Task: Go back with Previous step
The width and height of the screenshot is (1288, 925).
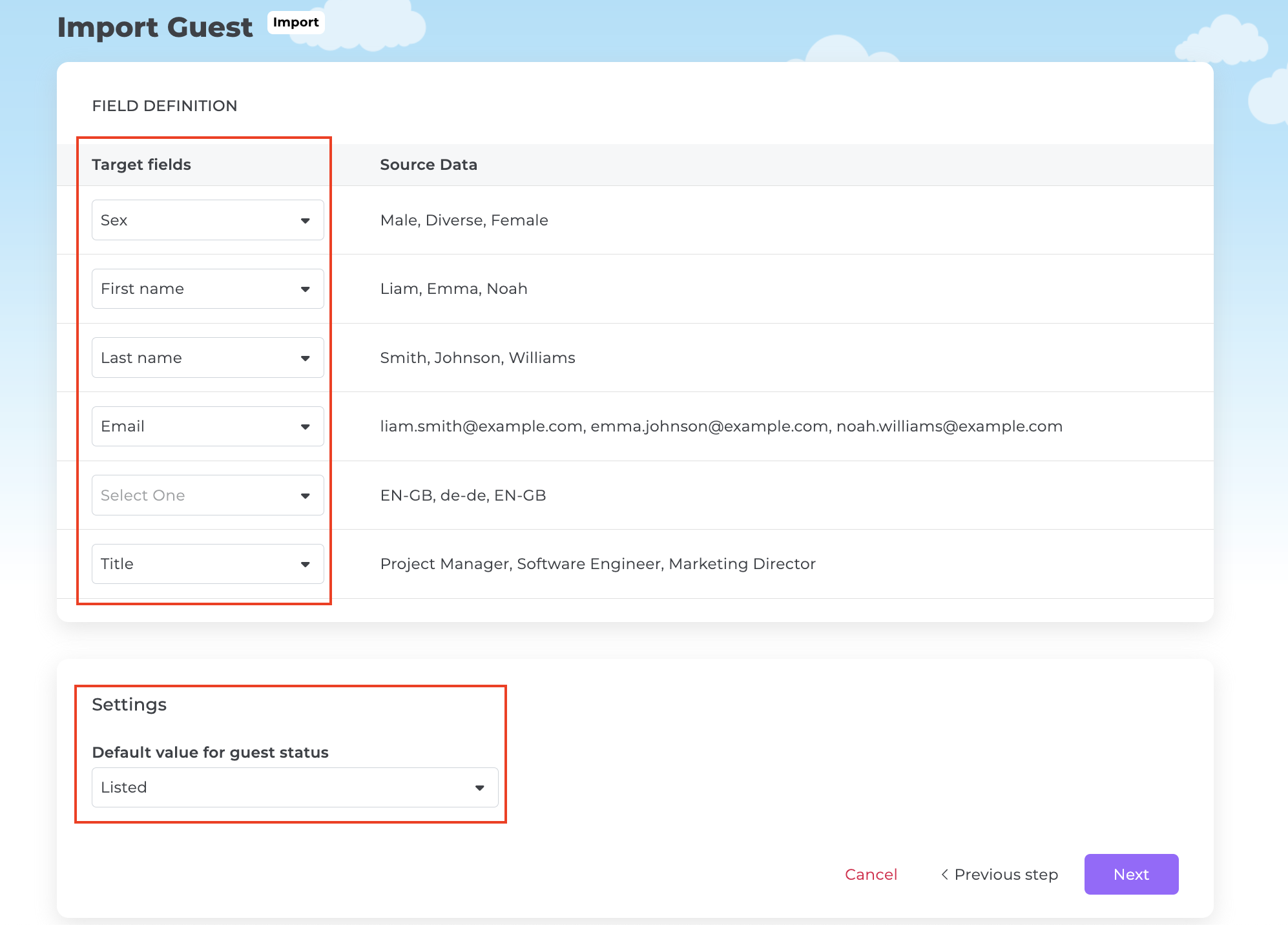Action: [x=999, y=875]
